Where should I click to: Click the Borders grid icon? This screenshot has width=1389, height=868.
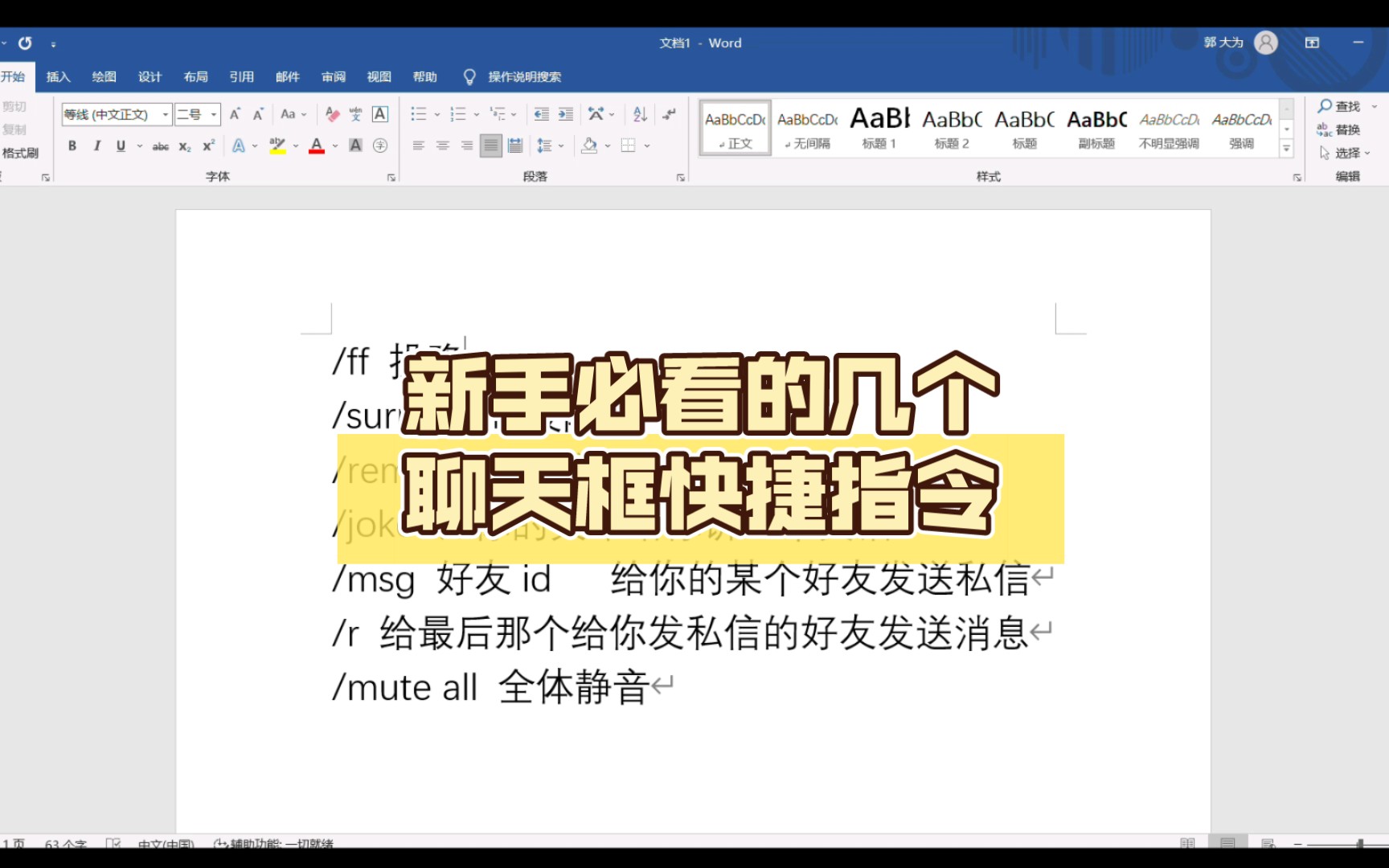point(629,145)
